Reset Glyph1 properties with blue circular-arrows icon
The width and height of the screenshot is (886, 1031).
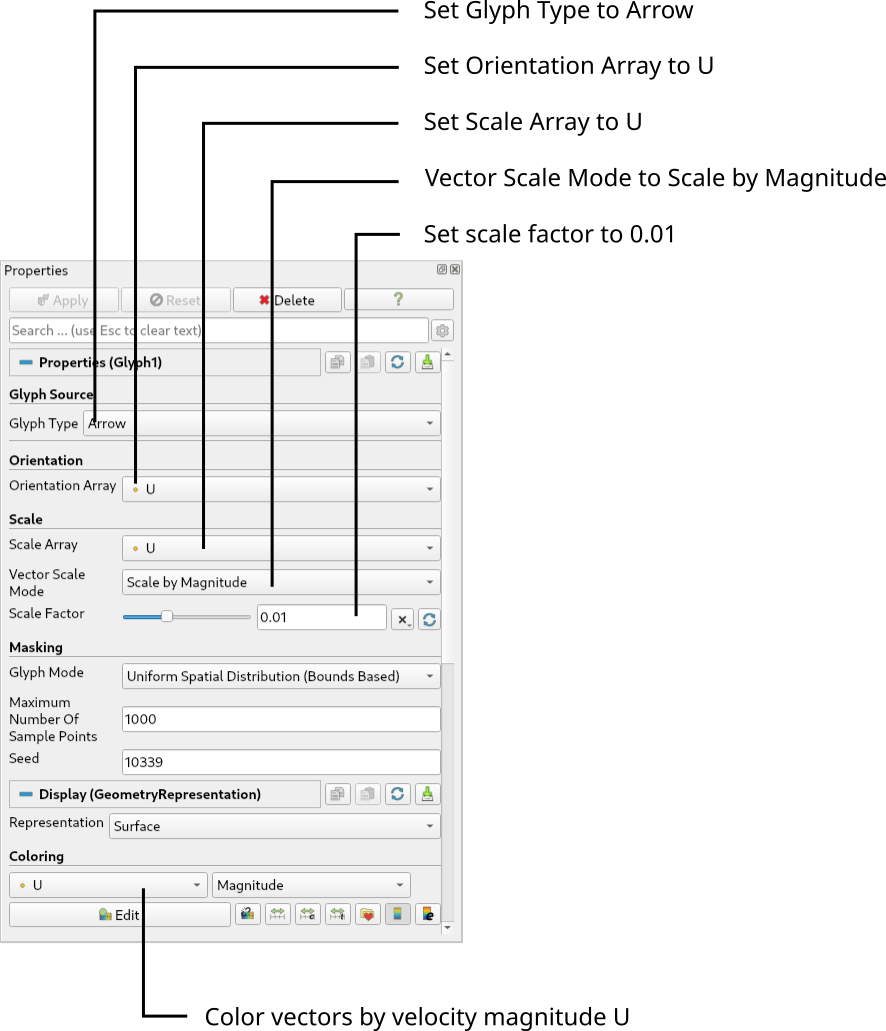(397, 362)
